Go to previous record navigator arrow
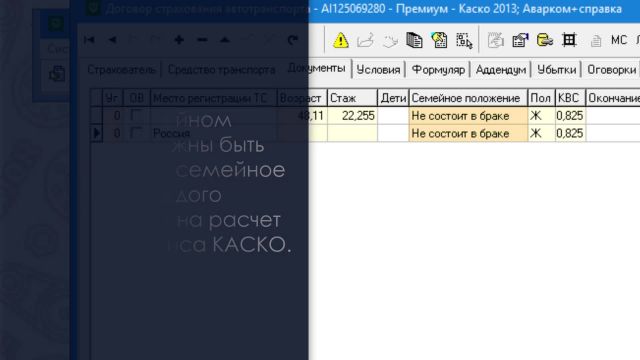The height and width of the screenshot is (360, 640). 112,40
